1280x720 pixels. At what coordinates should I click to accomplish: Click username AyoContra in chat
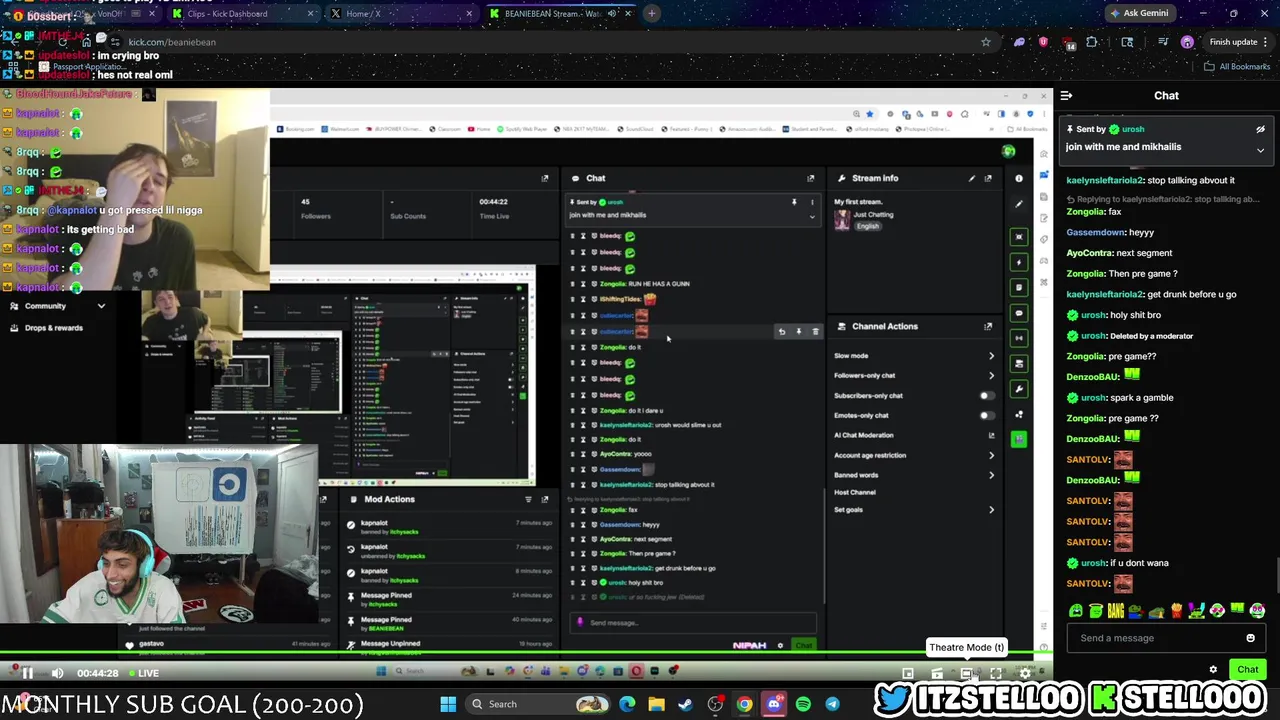pyautogui.click(x=1090, y=253)
